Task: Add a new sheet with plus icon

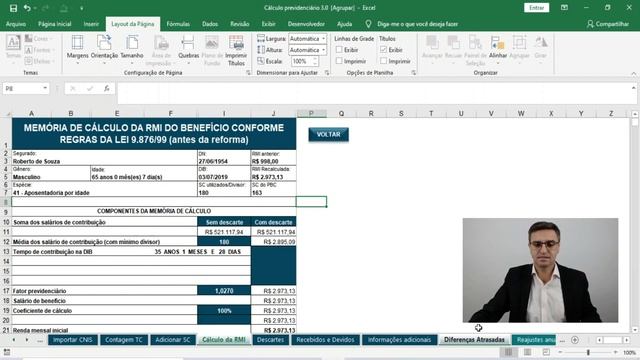Action: [x=575, y=340]
